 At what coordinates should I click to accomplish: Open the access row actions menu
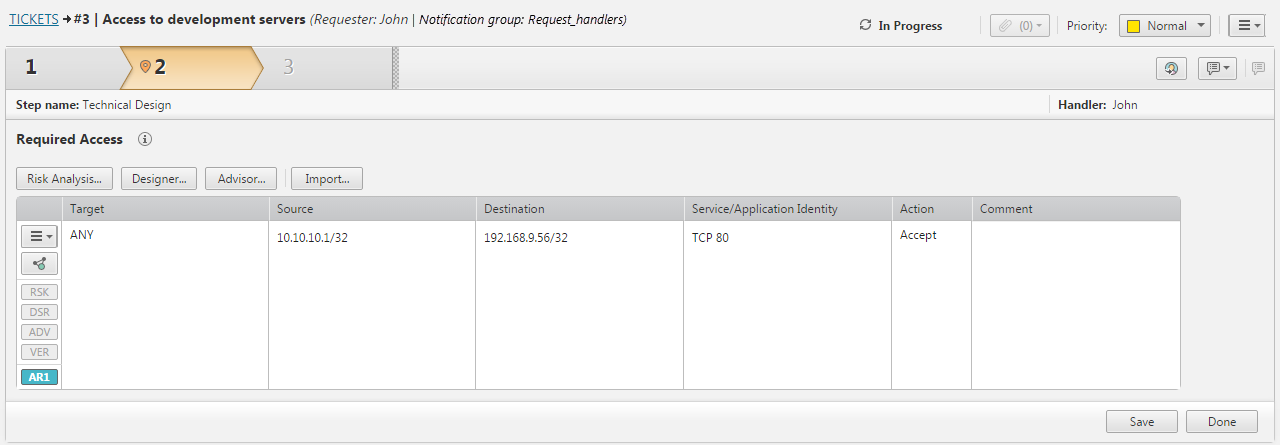(x=40, y=236)
